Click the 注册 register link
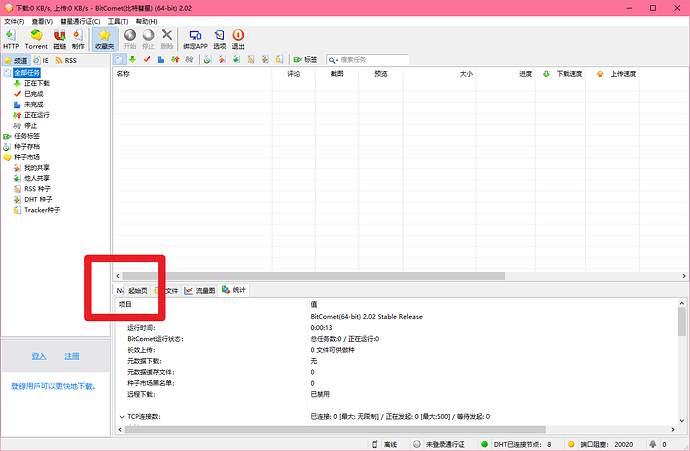This screenshot has width=690, height=451. point(71,356)
